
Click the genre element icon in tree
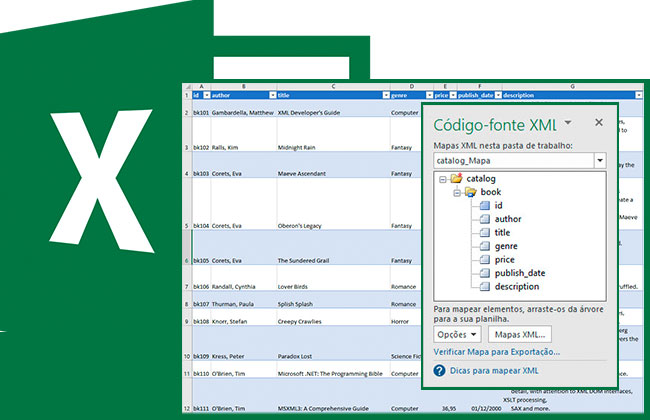point(485,246)
